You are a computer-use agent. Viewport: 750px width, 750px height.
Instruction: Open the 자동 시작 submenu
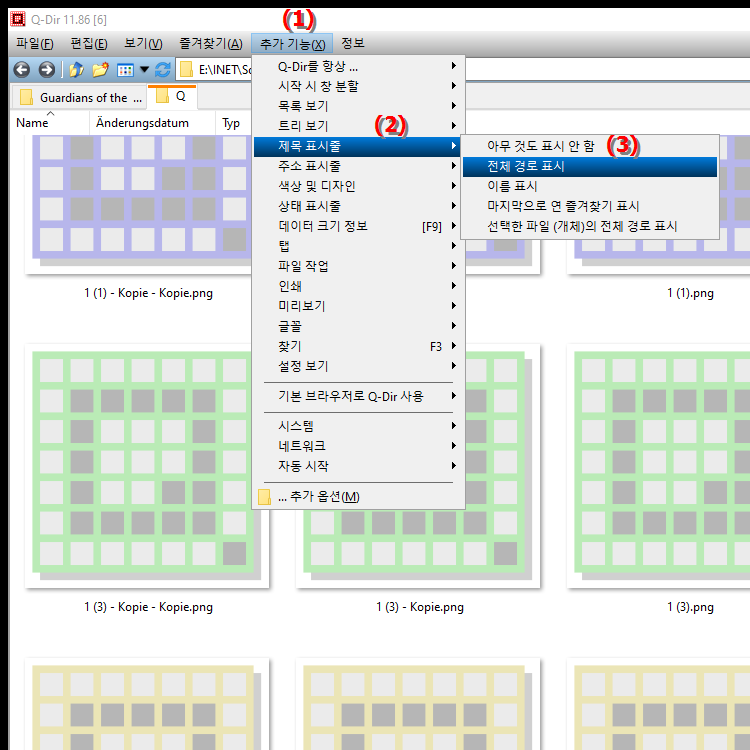point(358,466)
